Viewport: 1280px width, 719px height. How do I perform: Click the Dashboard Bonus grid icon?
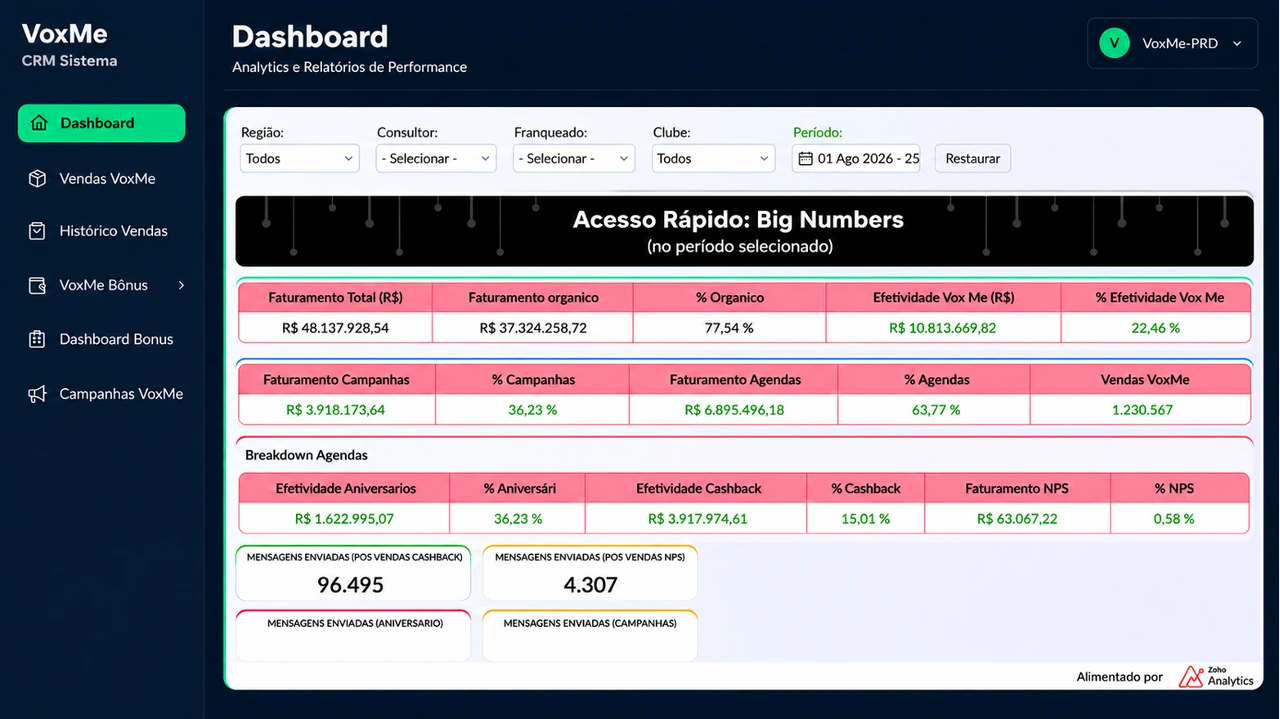(x=37, y=339)
